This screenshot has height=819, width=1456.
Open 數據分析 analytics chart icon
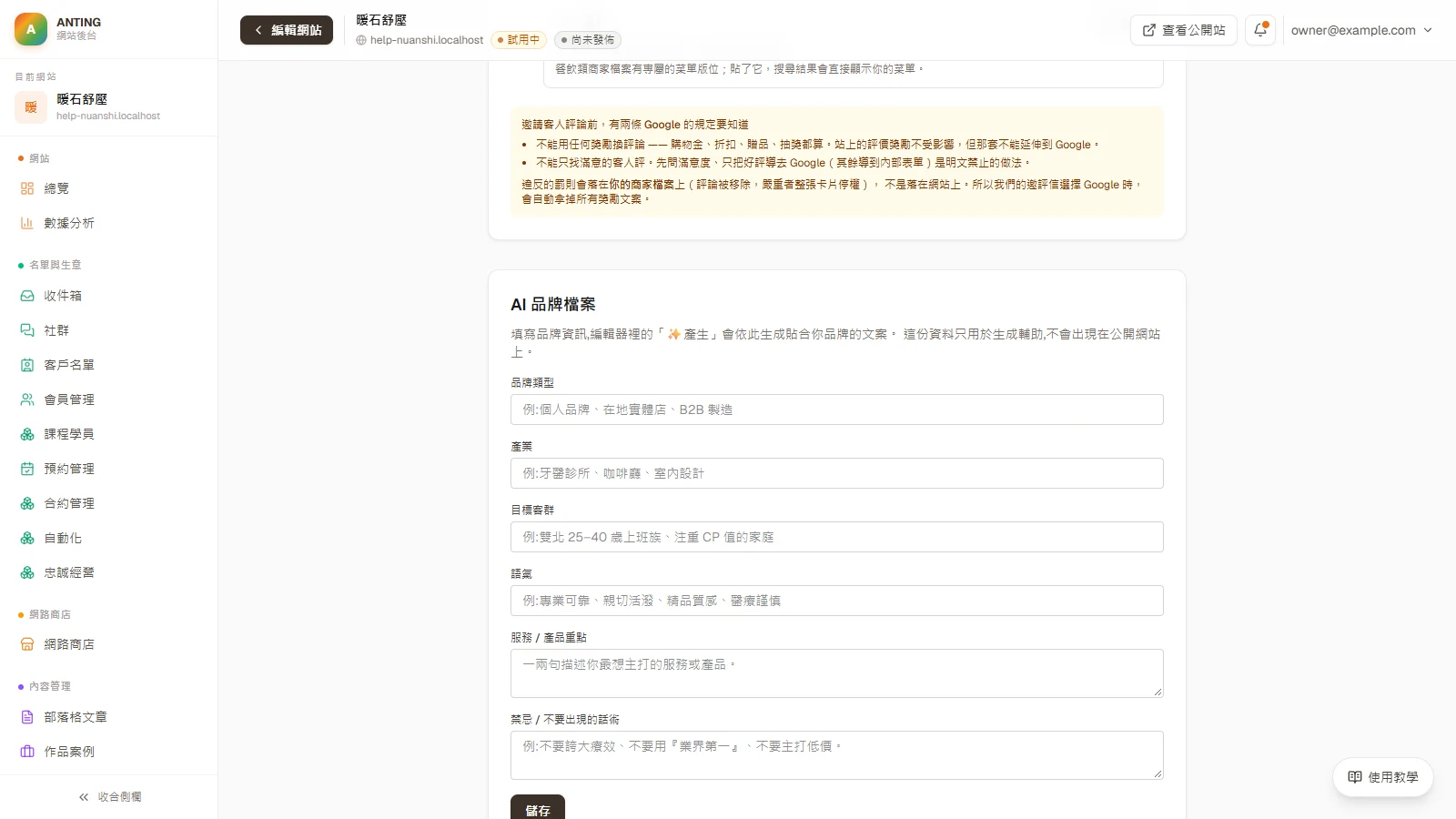click(27, 223)
